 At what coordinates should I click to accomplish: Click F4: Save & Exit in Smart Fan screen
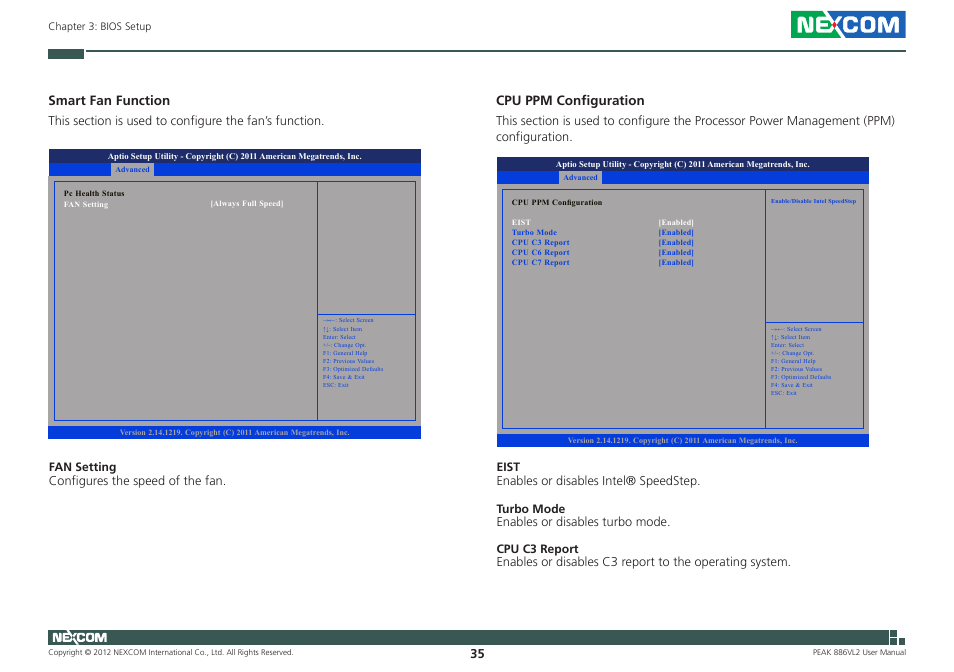coord(344,377)
